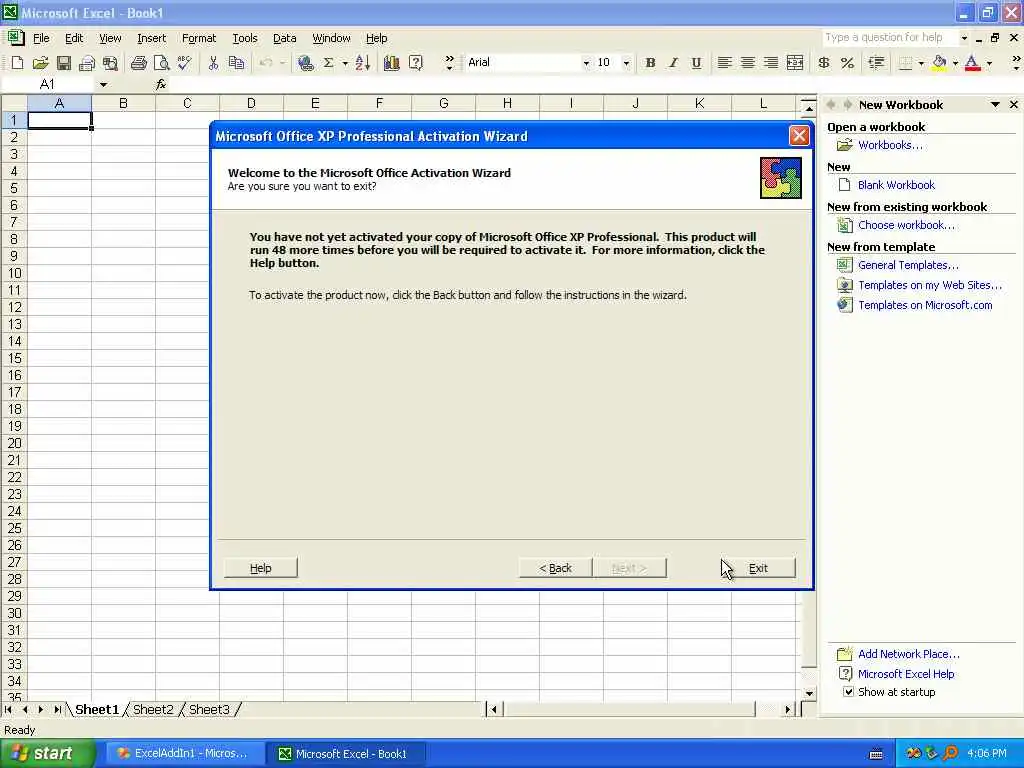
Task: Open the Borders dropdown arrow
Action: (x=921, y=63)
